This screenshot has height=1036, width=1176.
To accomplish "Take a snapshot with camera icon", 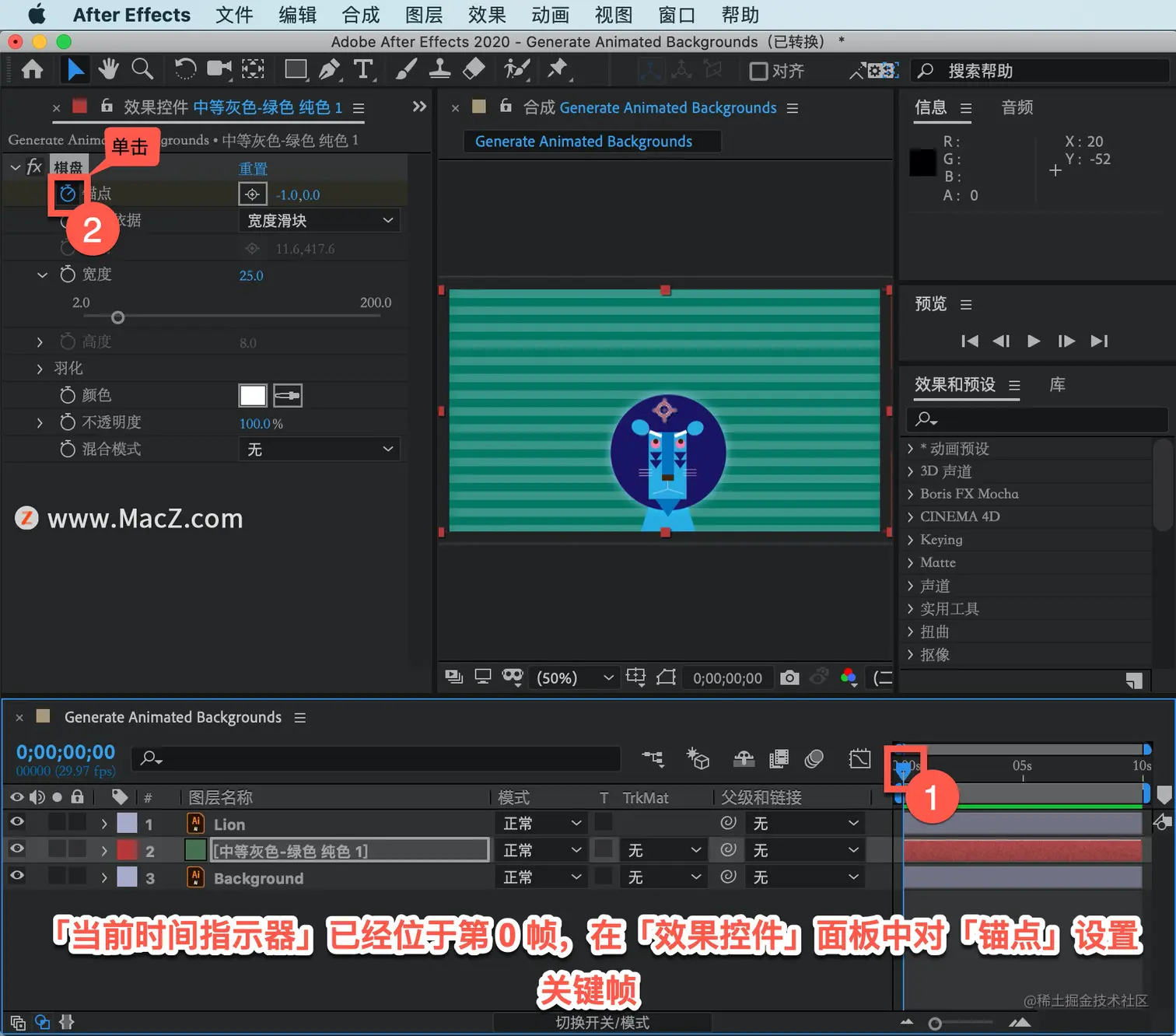I will click(x=789, y=677).
